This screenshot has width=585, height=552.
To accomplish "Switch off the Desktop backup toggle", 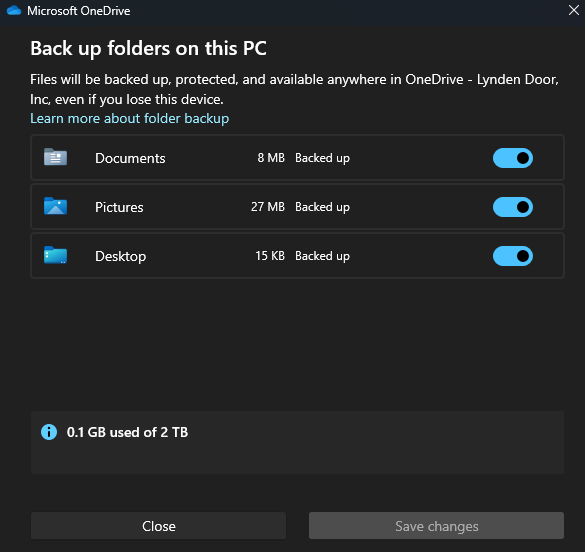I will (513, 256).
